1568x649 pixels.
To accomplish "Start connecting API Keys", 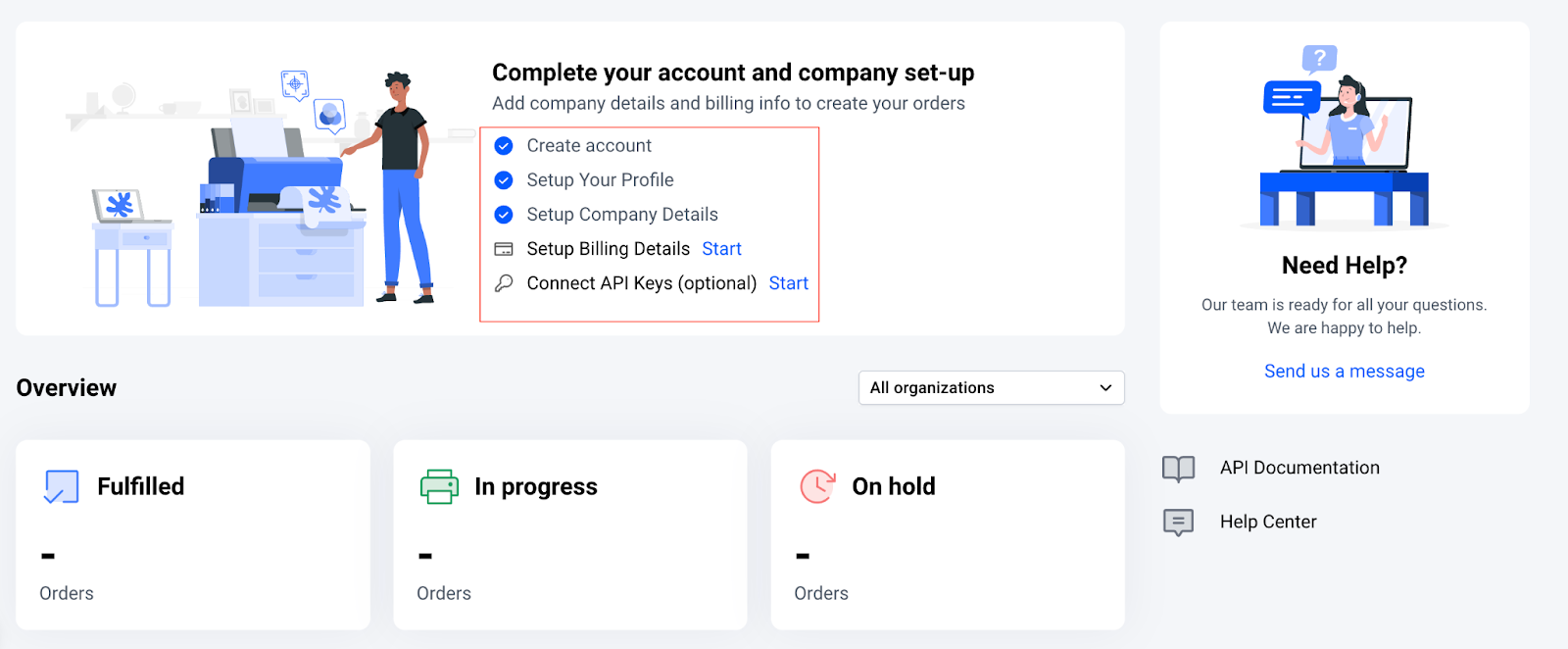I will coord(788,283).
